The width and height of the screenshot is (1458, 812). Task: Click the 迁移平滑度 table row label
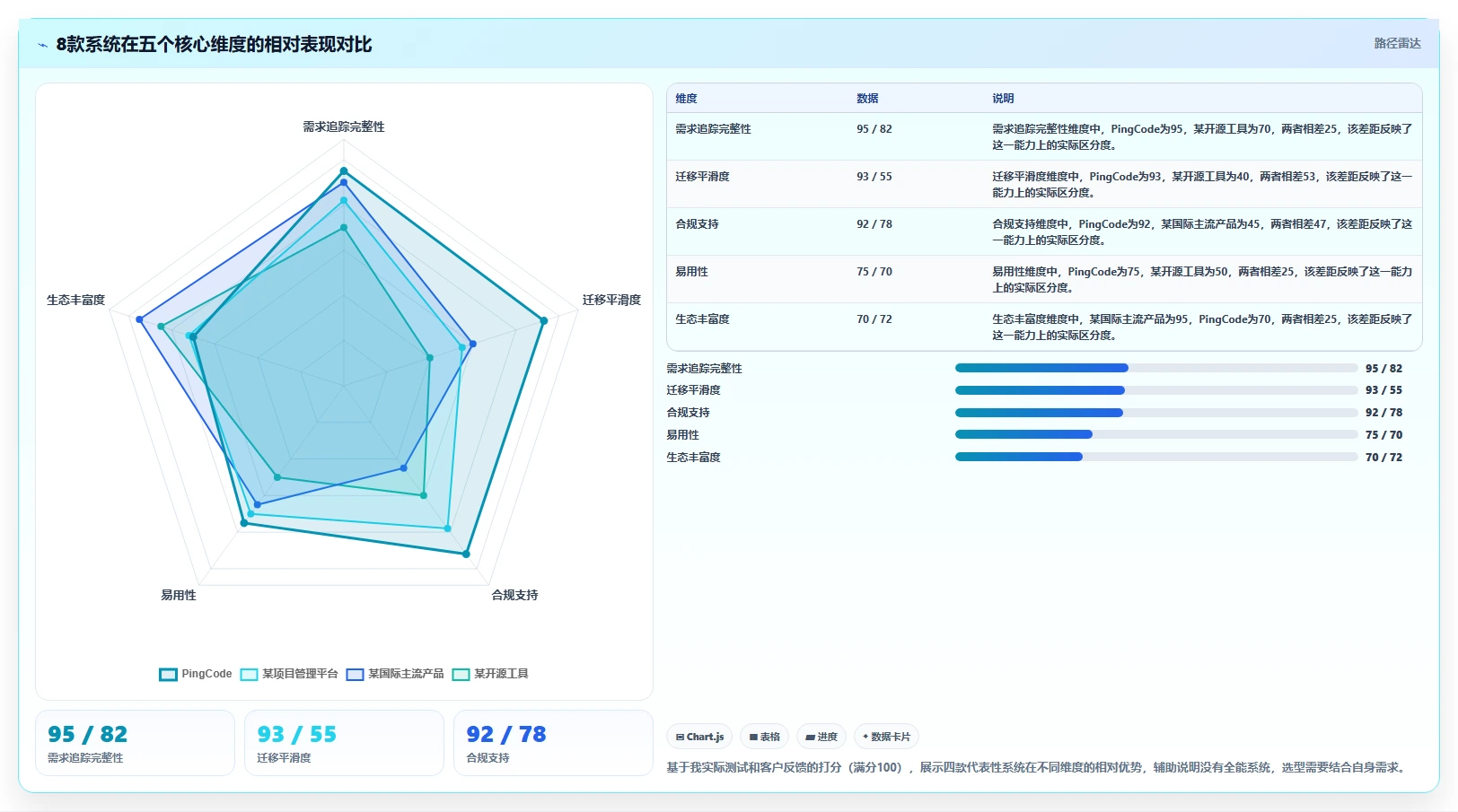[702, 177]
